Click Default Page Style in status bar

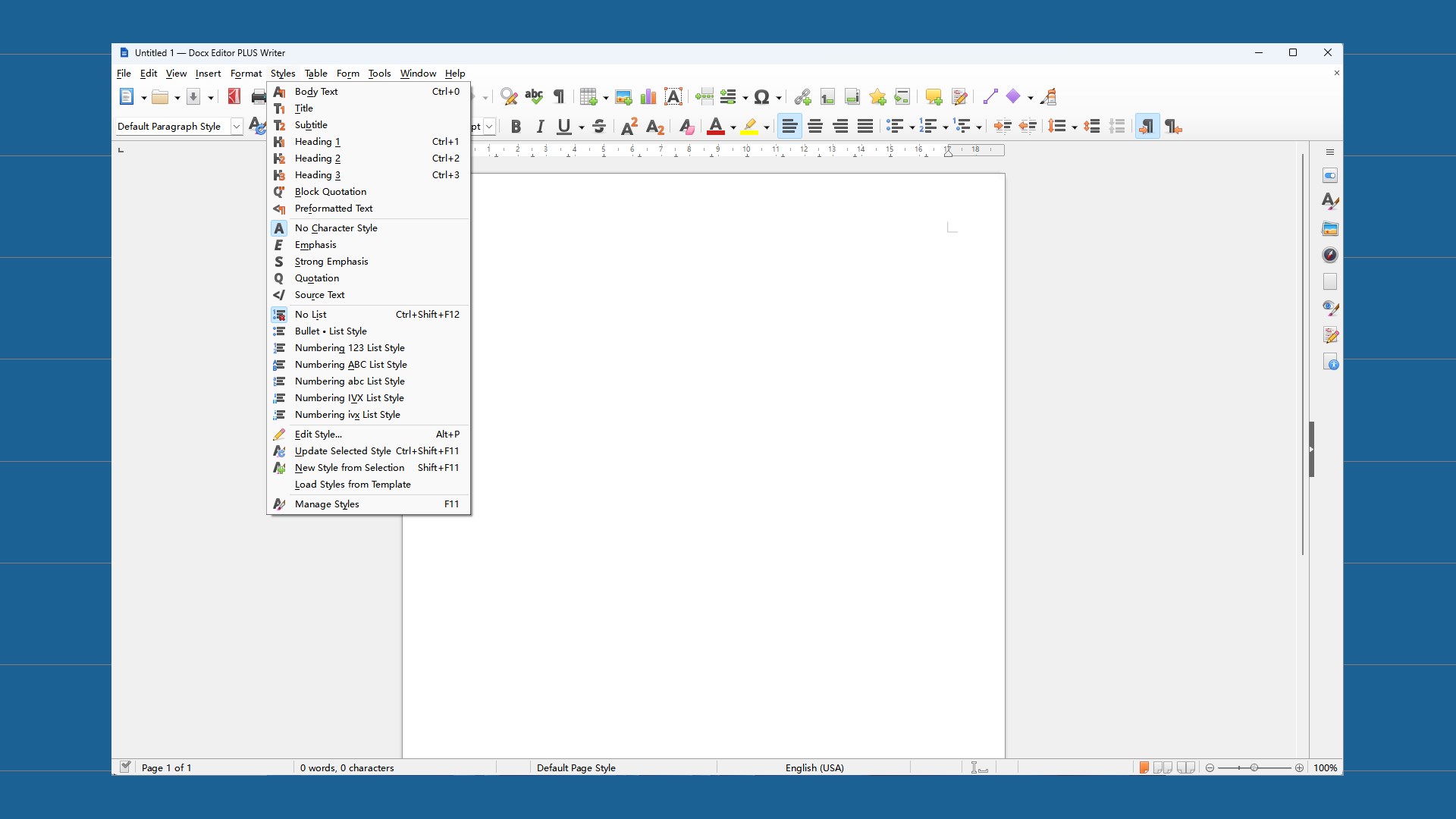tap(576, 767)
